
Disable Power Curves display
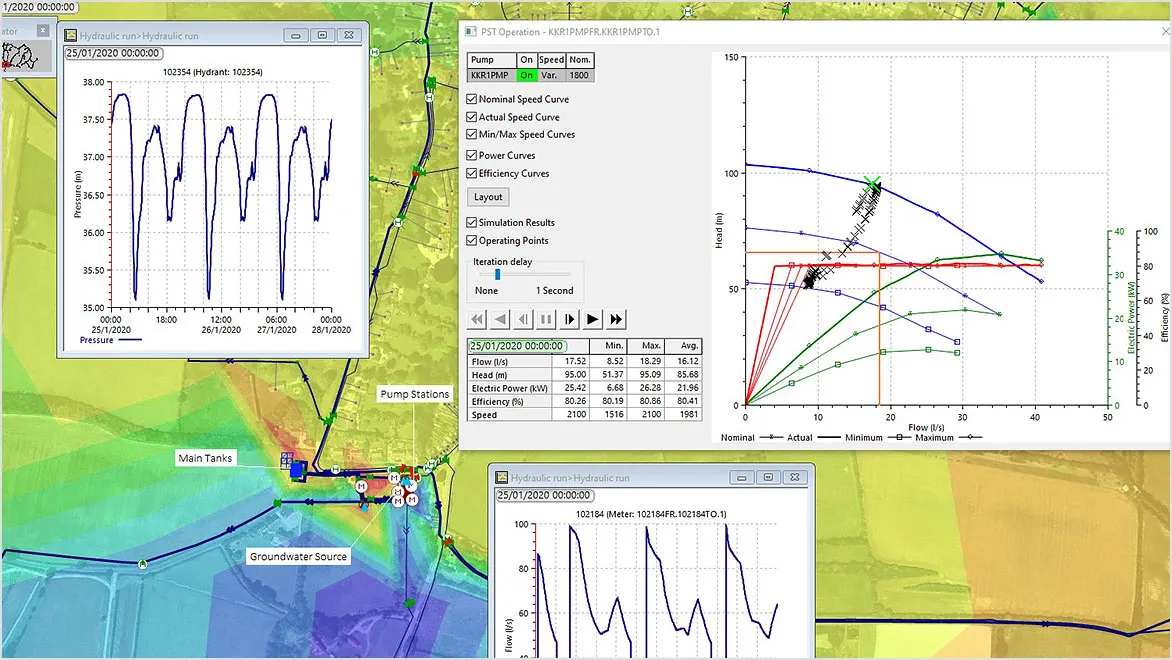(472, 155)
